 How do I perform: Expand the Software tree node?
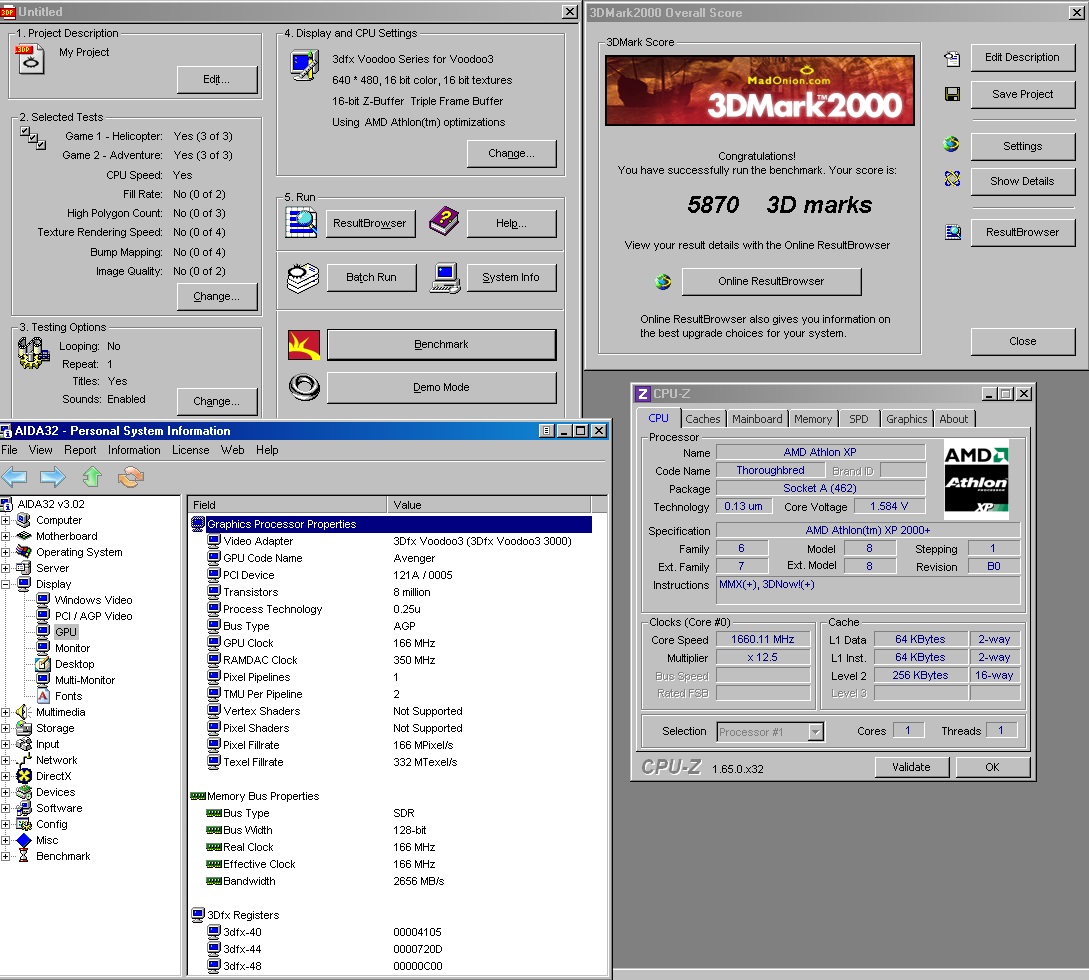tap(6, 808)
